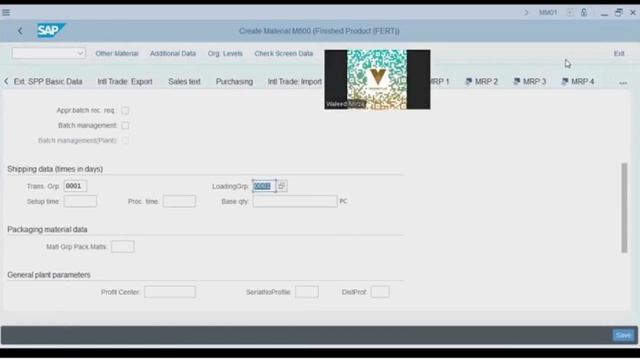Switch to Purchasing tab

click(234, 82)
